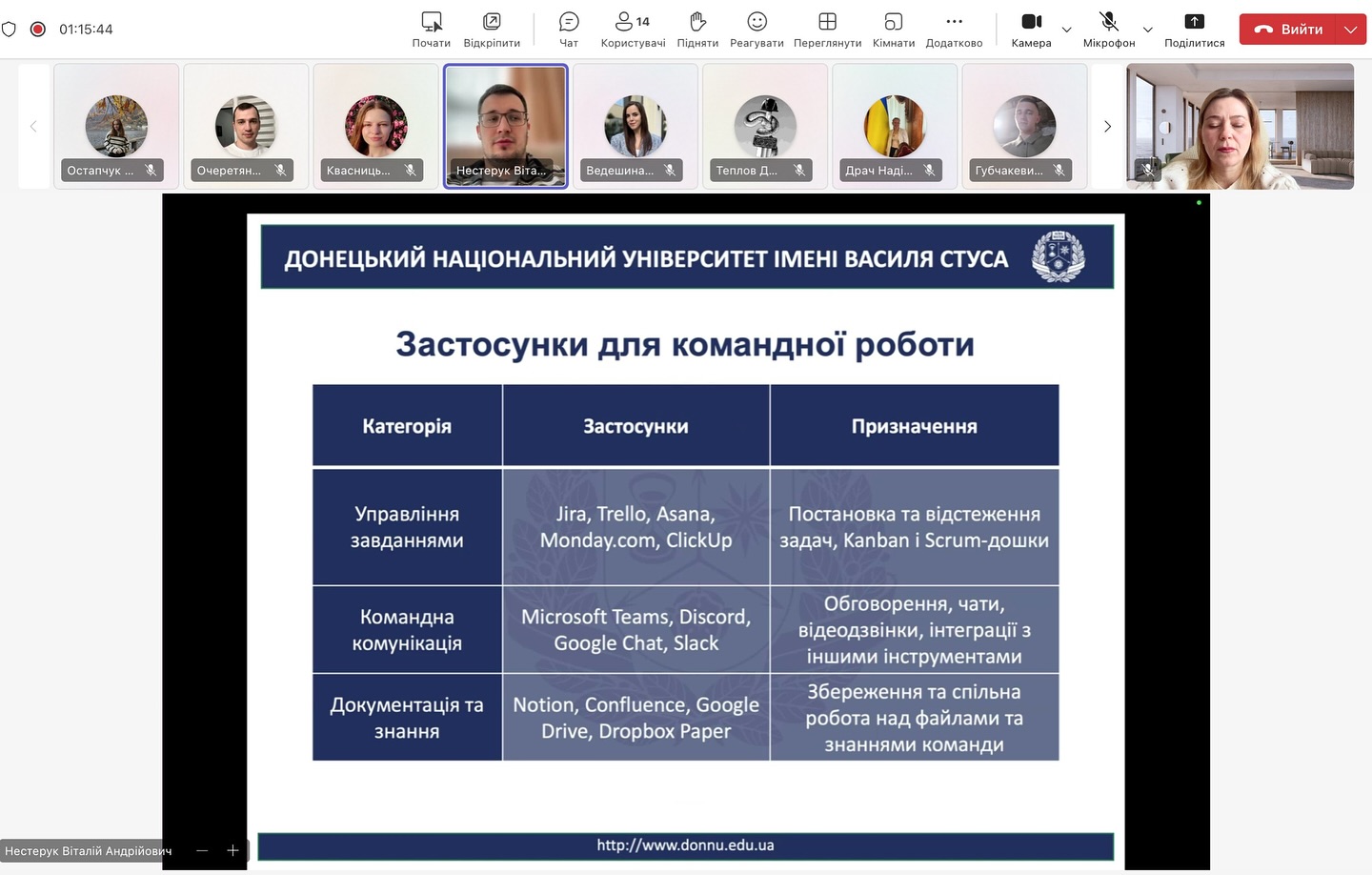This screenshot has width=1372, height=875.
Task: Expand microphone options dropdown arrow
Action: (x=1148, y=30)
